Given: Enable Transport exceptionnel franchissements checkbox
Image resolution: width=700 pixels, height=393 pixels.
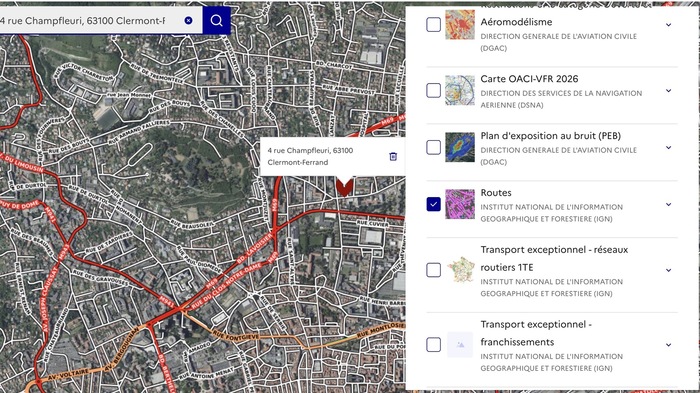Looking at the screenshot, I should point(433,344).
